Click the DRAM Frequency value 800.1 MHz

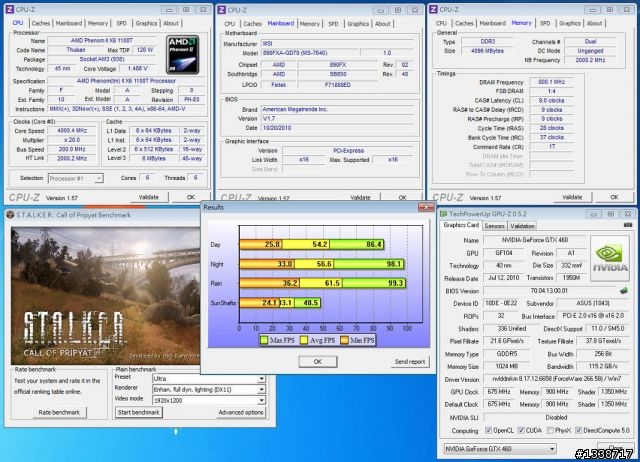(551, 82)
